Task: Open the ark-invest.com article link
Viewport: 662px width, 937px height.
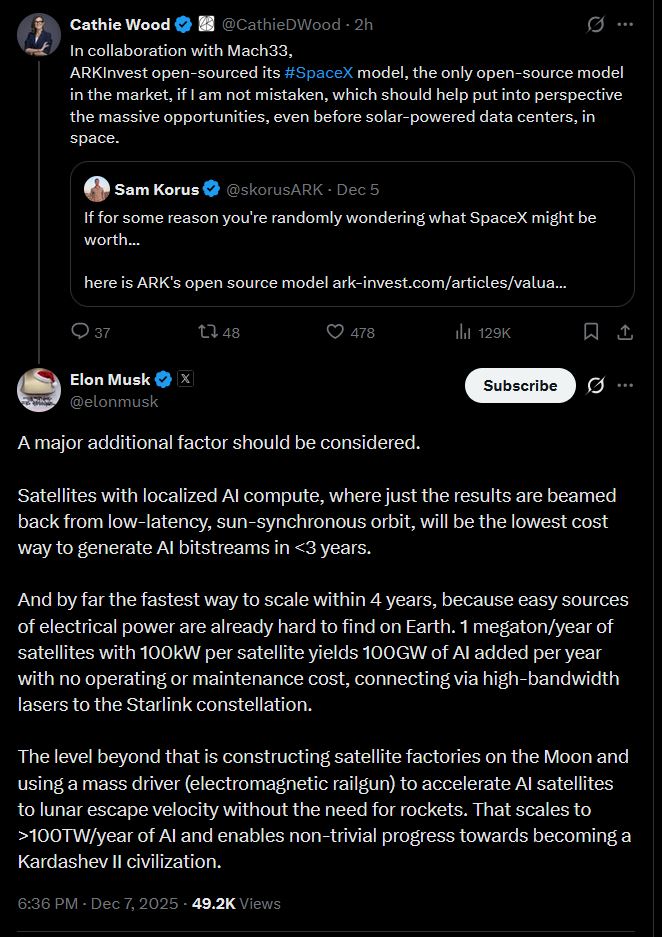Action: [449, 283]
